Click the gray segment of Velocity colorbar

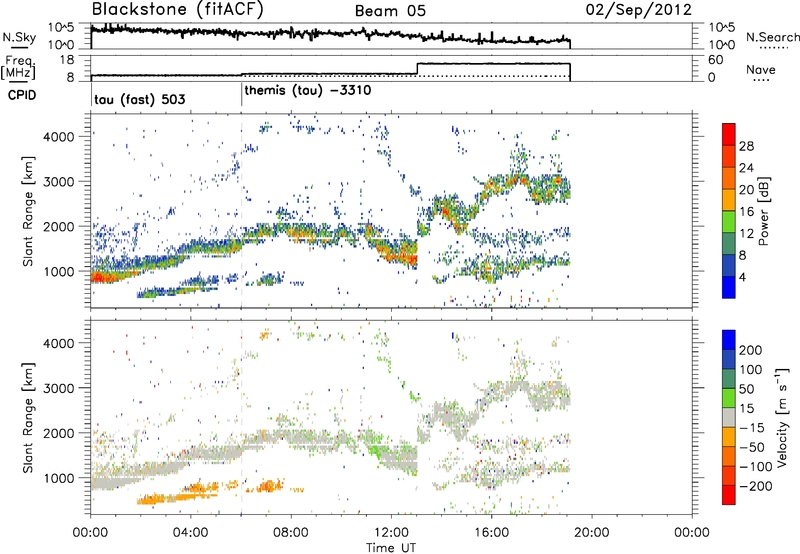click(729, 418)
